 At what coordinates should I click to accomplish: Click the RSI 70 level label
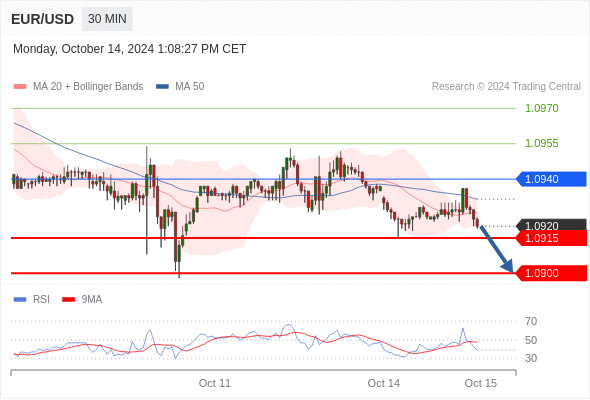tap(531, 321)
